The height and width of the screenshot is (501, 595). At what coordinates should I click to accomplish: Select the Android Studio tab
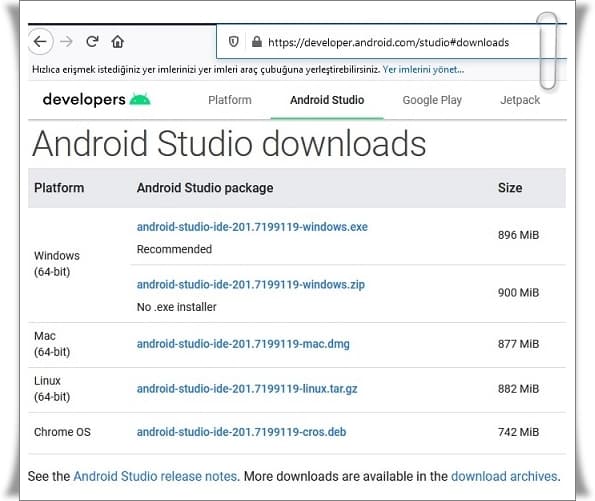tap(327, 100)
